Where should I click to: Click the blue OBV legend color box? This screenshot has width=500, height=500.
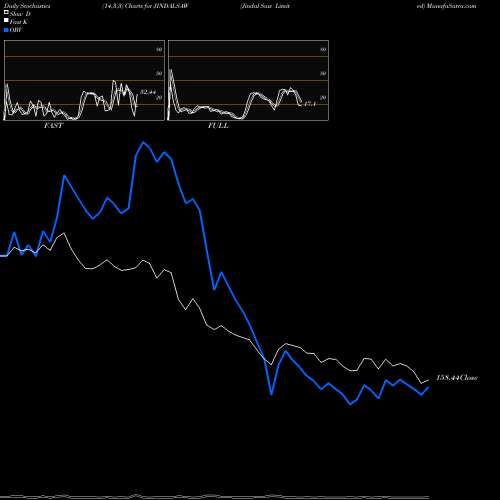click(6, 30)
